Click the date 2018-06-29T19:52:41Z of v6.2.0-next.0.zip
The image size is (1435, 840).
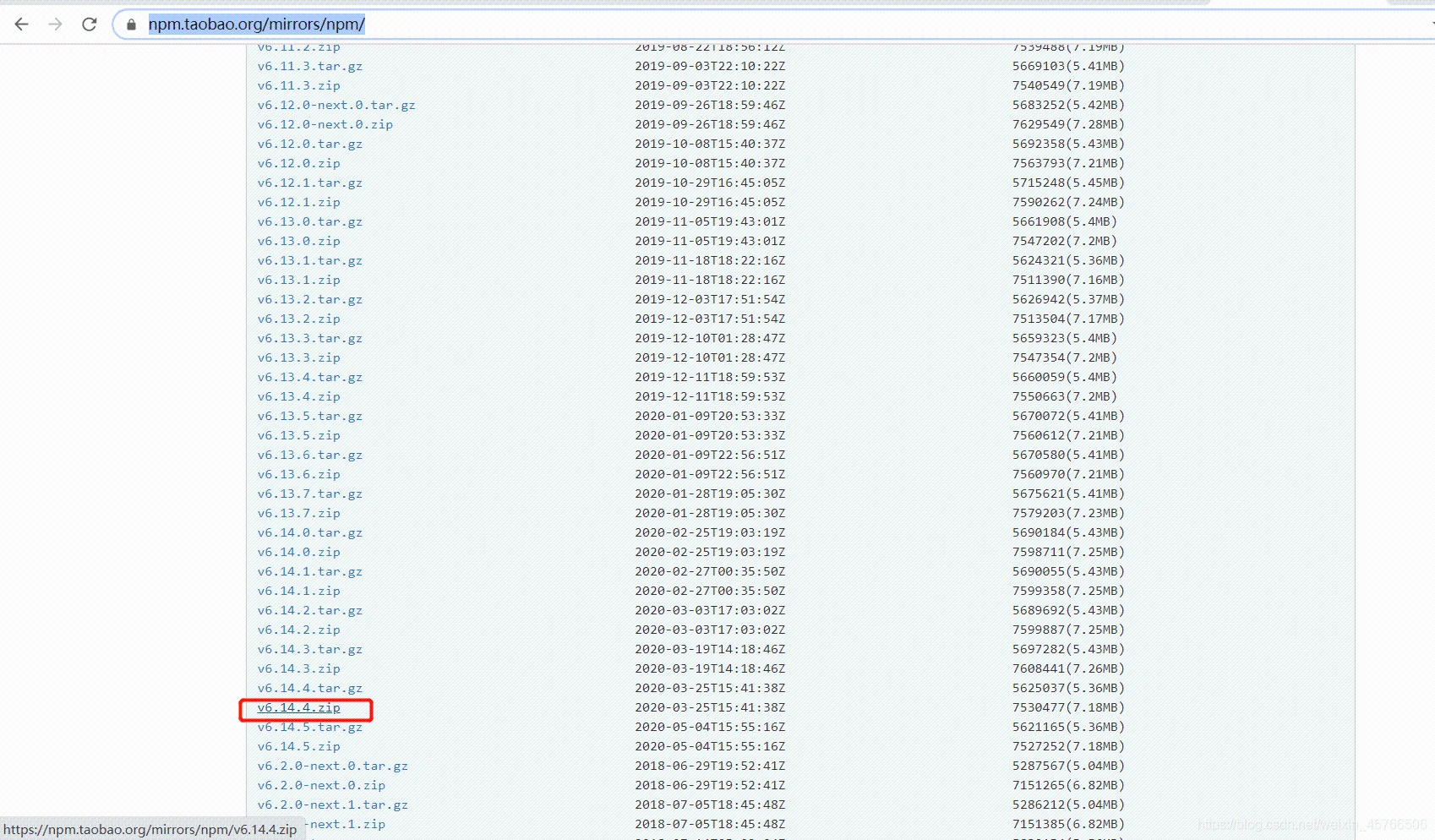[710, 786]
